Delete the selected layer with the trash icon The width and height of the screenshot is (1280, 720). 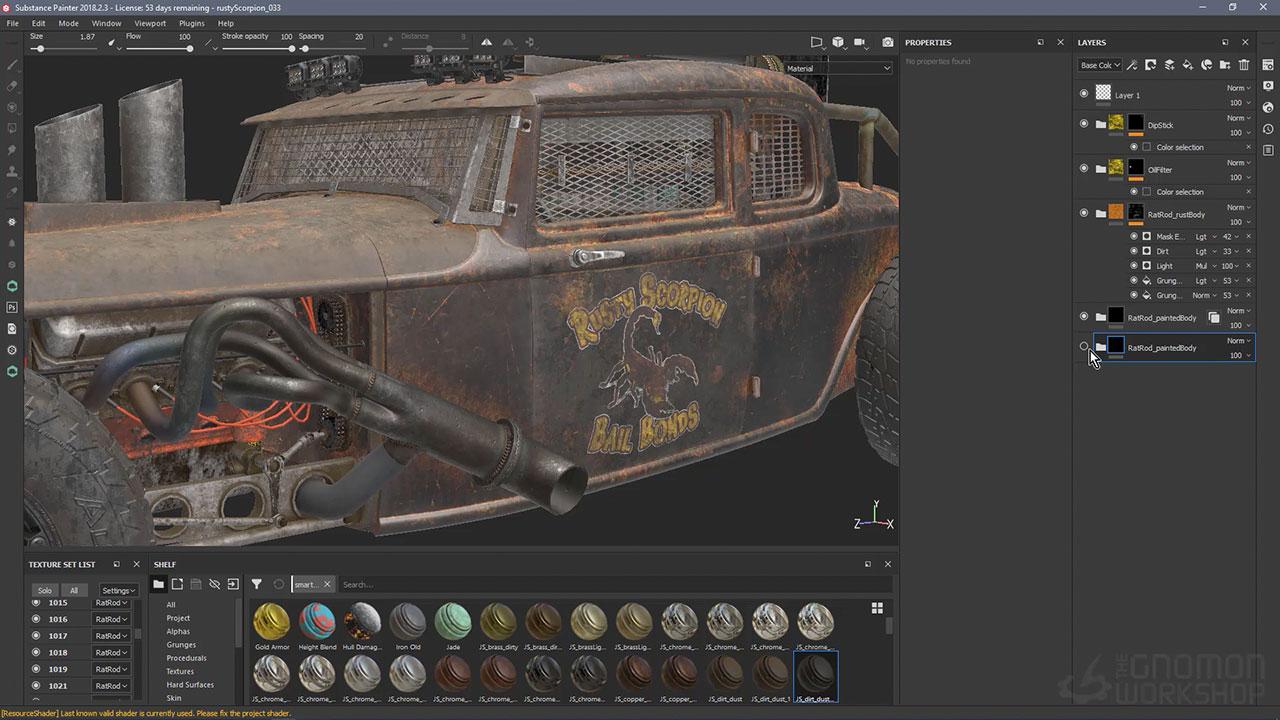tap(1244, 65)
